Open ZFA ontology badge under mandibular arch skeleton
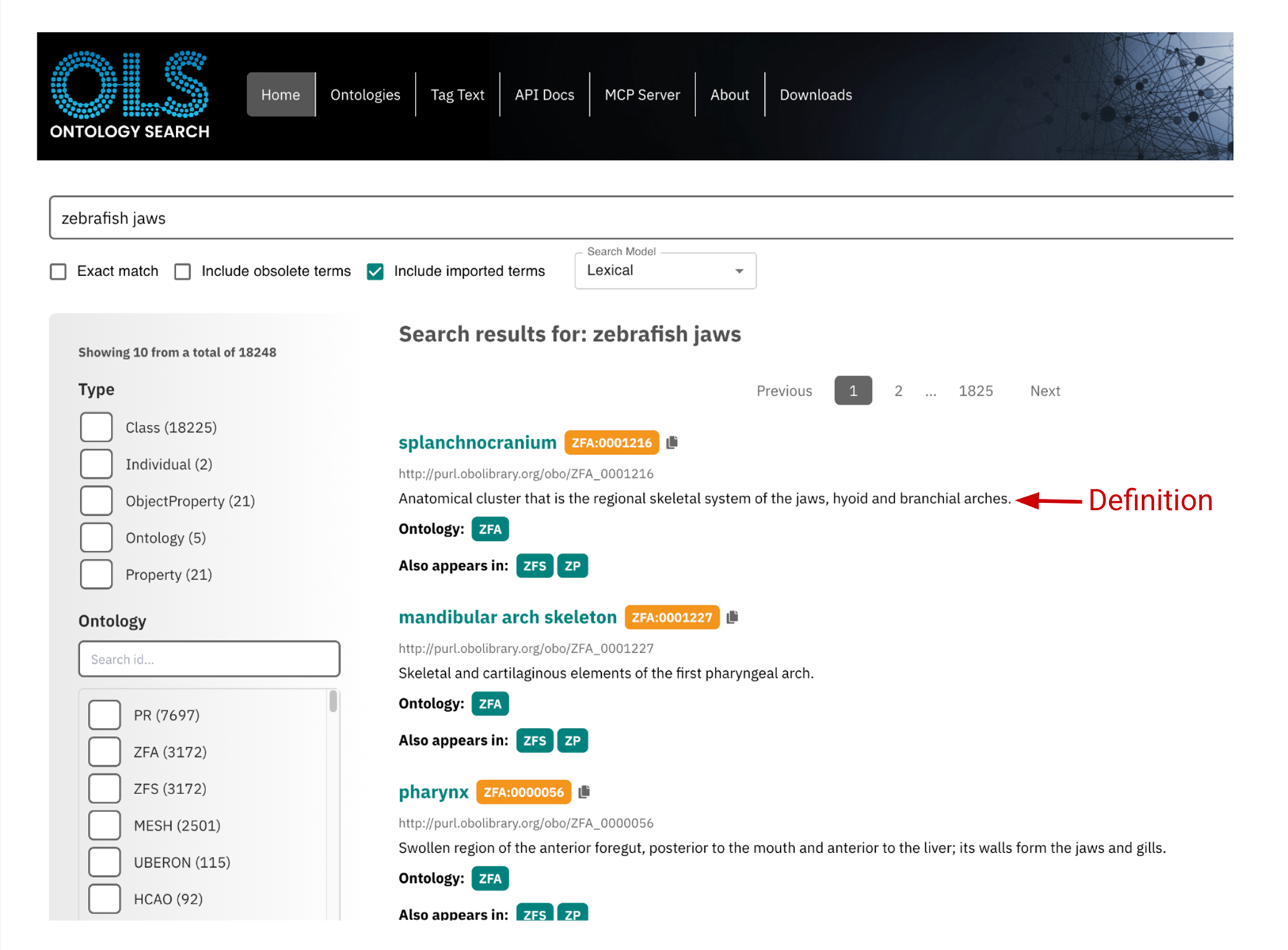Viewport: 1288px width, 950px height. pos(490,704)
